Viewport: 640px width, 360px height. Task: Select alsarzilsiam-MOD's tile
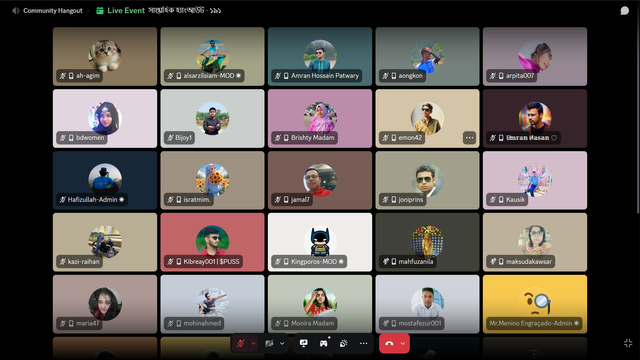tap(212, 56)
